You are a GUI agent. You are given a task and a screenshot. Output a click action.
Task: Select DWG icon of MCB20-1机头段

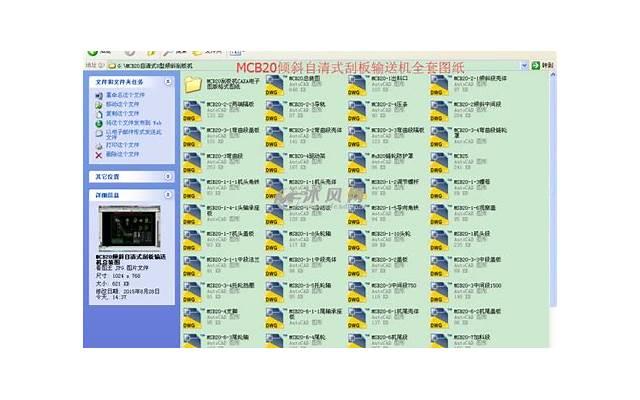coord(440,240)
